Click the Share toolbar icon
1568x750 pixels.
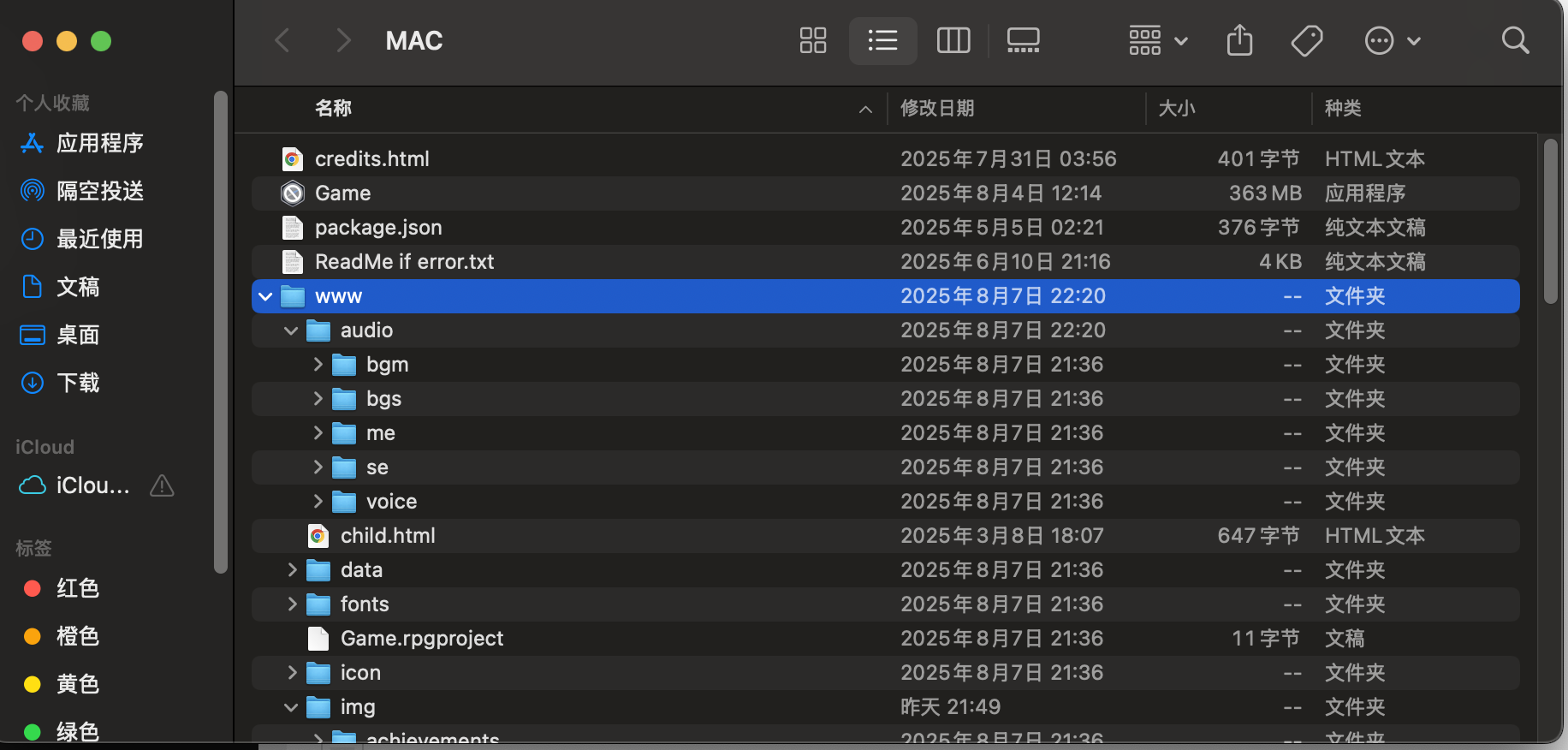1239,40
